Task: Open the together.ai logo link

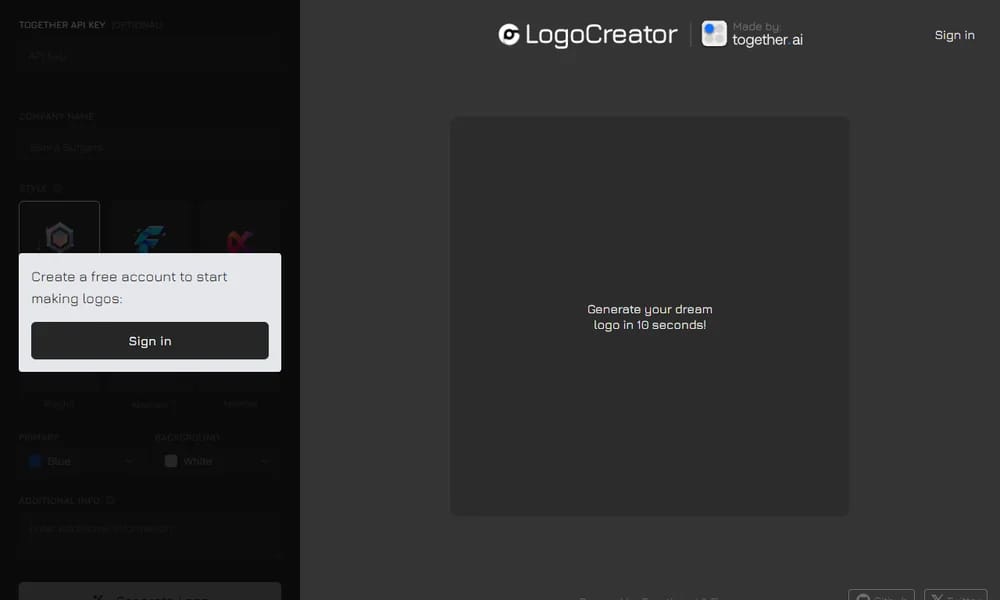Action: [x=752, y=34]
